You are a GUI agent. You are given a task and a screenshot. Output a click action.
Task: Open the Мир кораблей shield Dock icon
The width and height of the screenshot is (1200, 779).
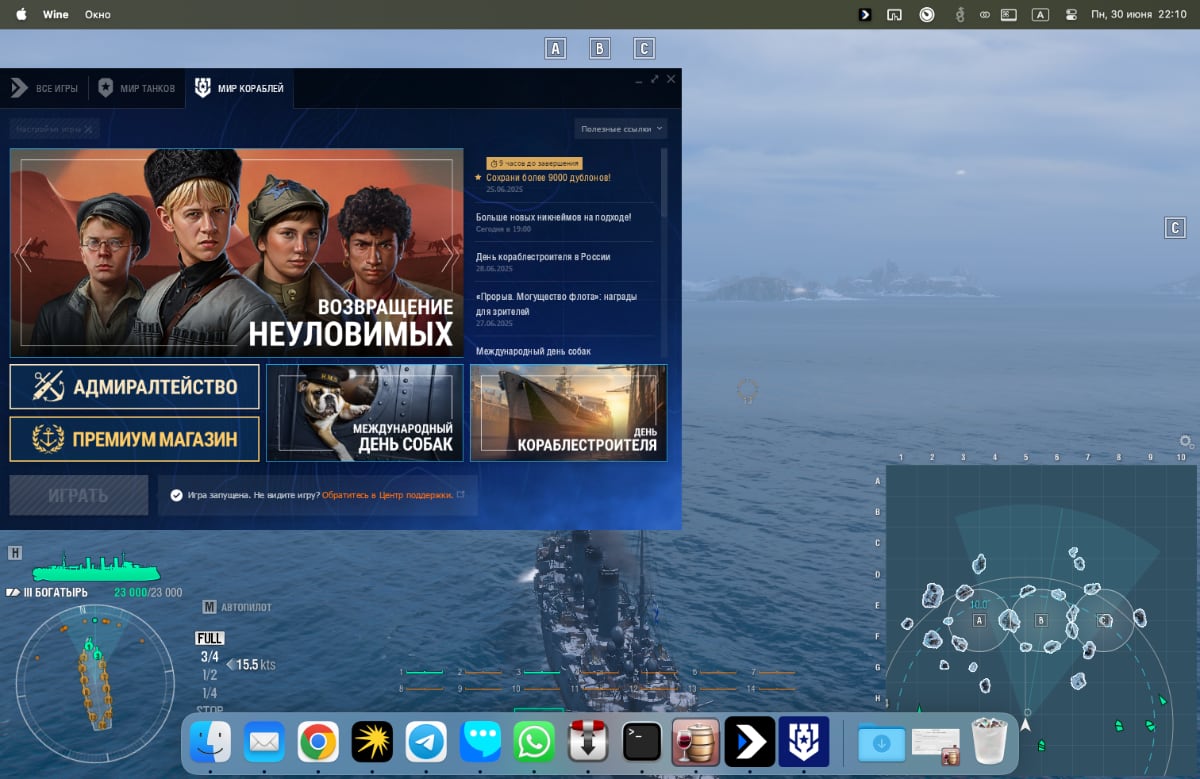[804, 742]
